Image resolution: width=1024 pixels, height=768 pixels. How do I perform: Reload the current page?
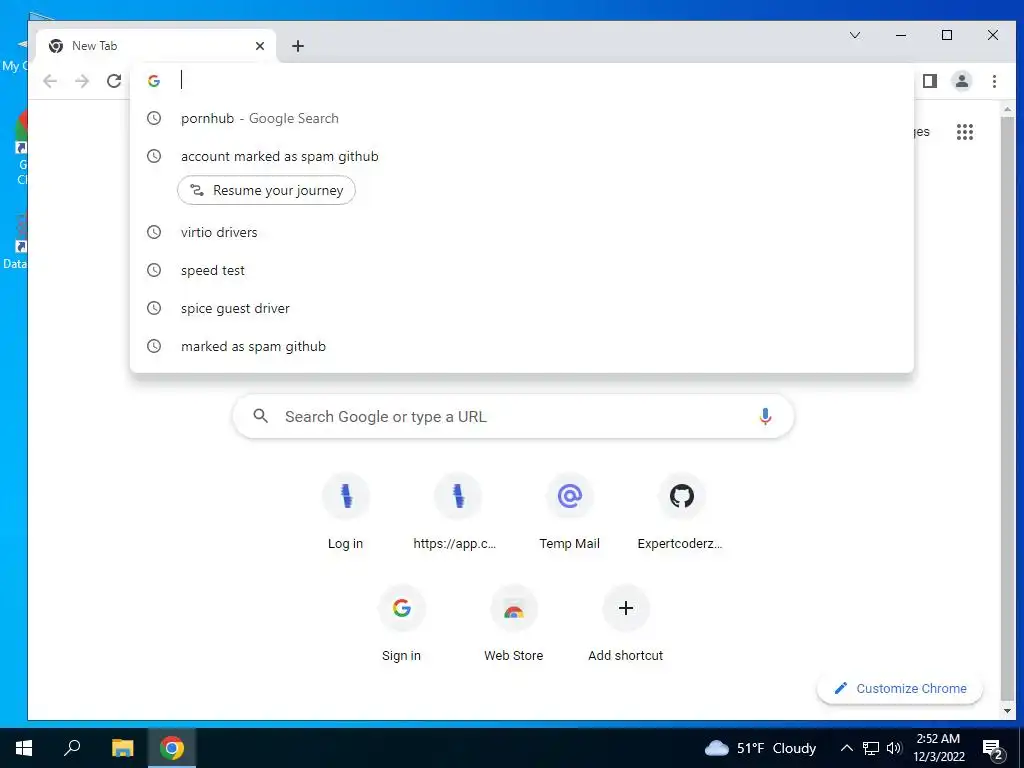tap(114, 81)
